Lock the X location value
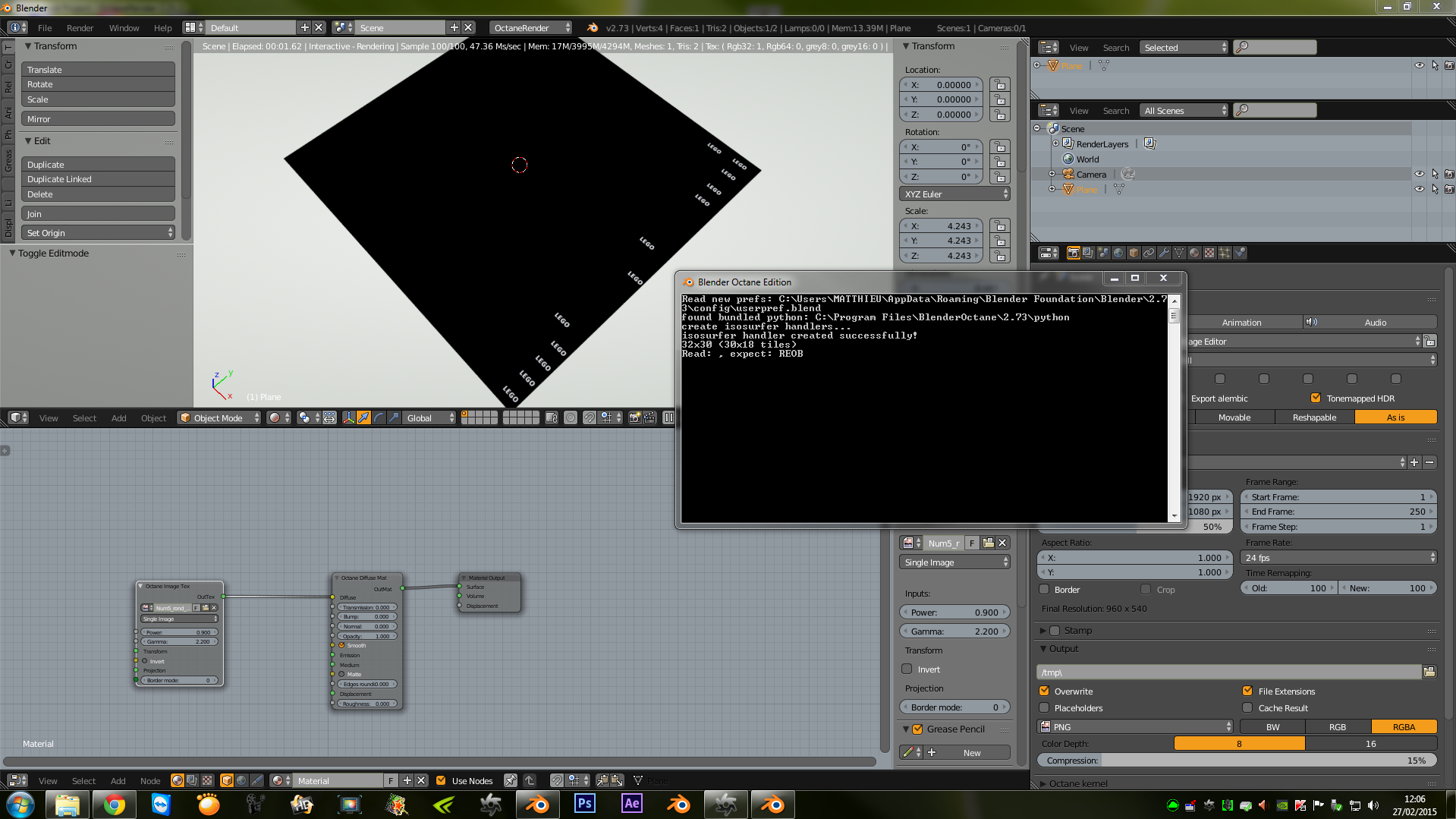 coord(1000,85)
